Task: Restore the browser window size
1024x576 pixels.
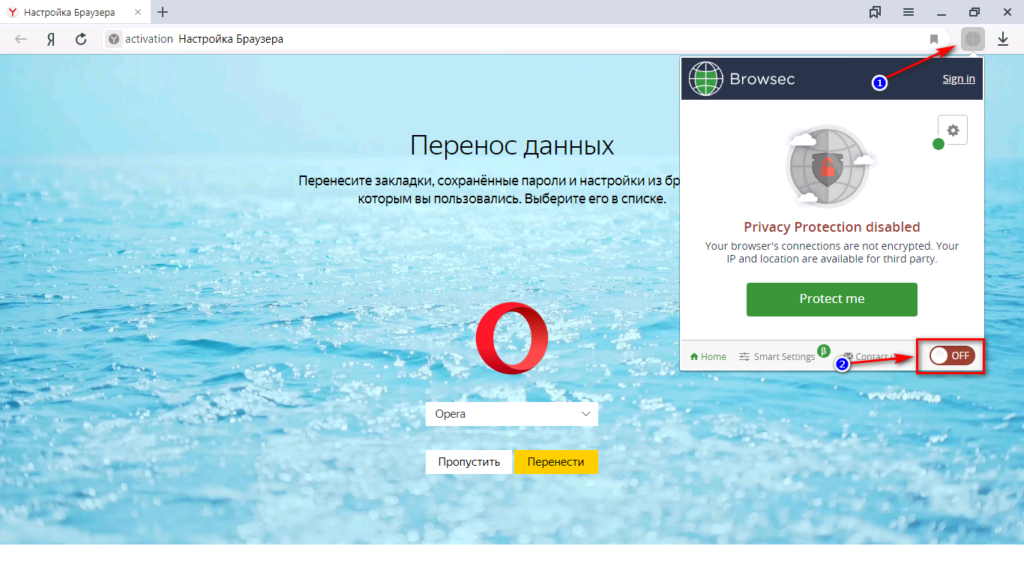Action: coord(974,12)
